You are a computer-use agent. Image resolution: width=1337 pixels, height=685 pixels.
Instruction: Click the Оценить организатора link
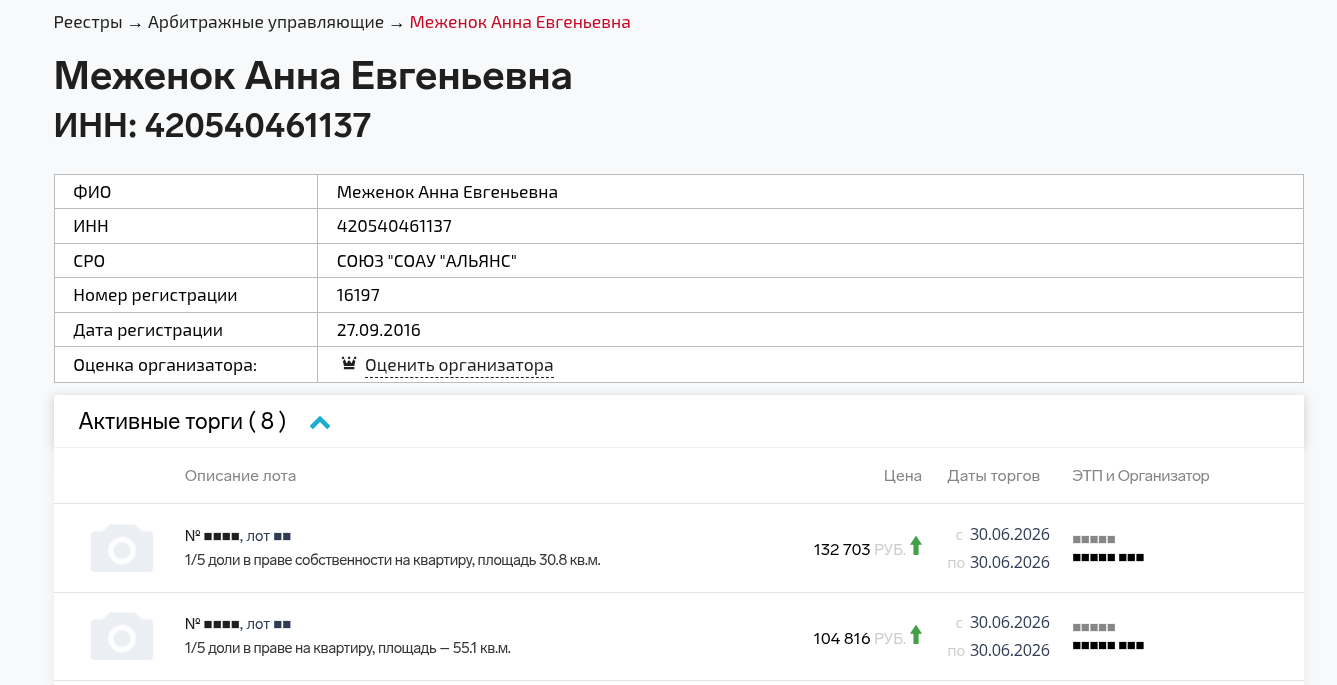pos(459,365)
